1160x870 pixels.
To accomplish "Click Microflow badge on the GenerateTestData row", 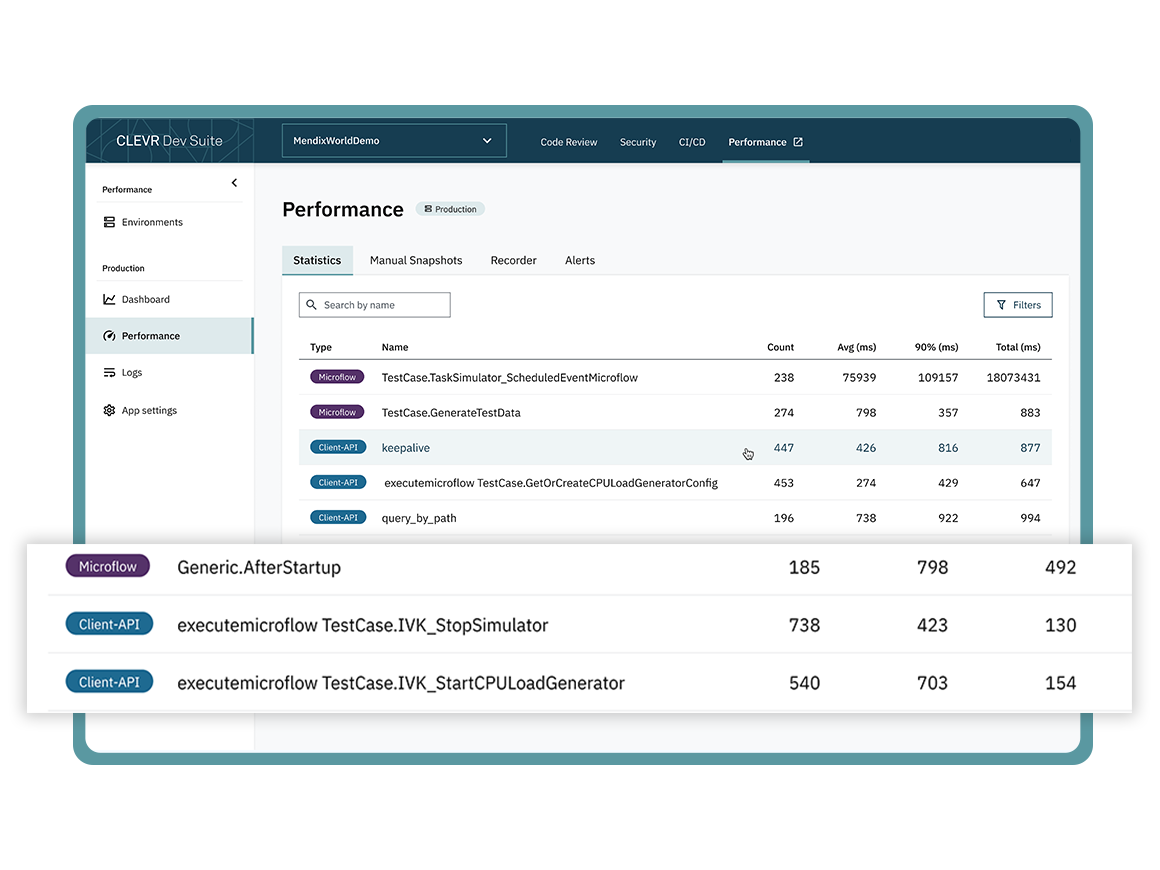I will coord(337,412).
